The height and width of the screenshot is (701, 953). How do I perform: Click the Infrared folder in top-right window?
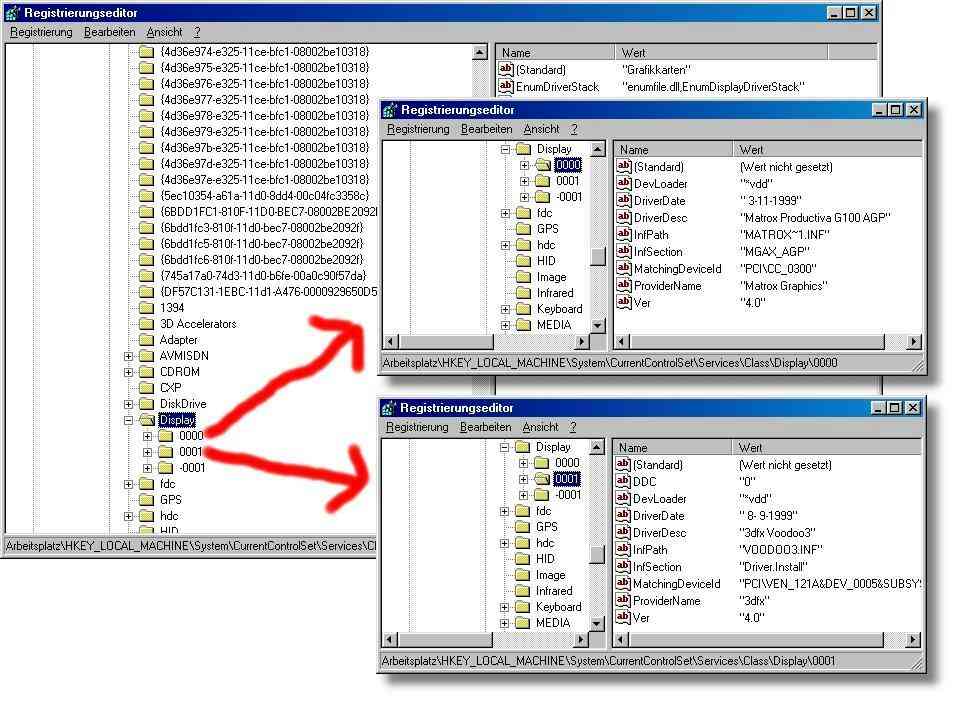coord(554,293)
